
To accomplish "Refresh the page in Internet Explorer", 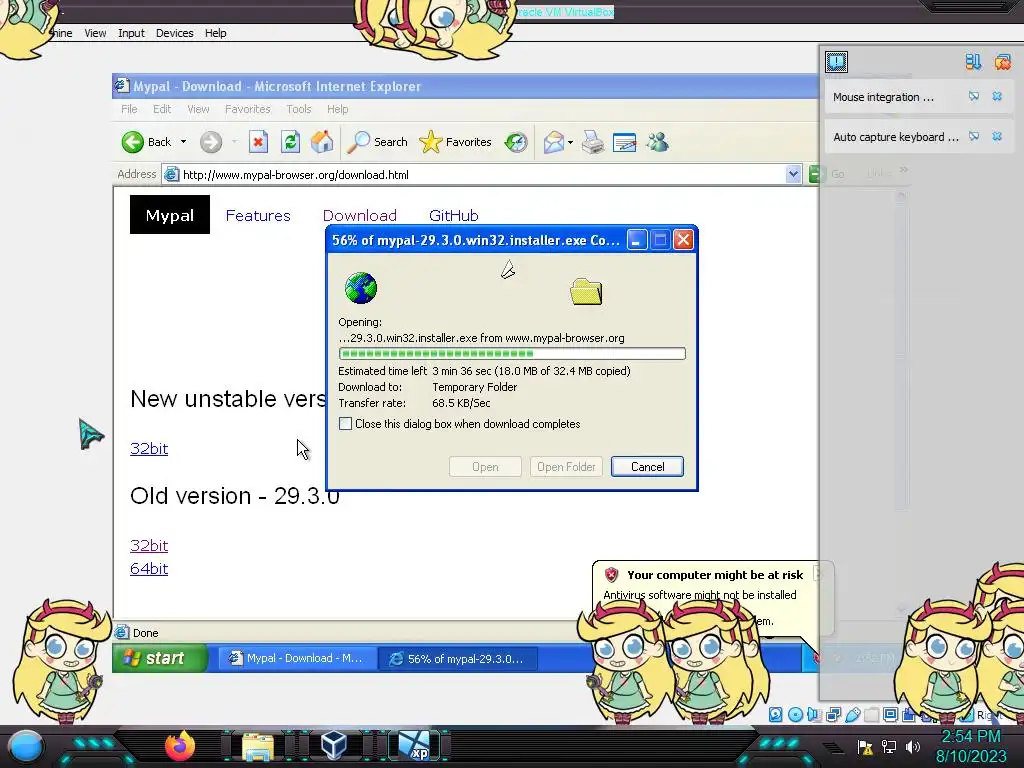I will tap(290, 142).
